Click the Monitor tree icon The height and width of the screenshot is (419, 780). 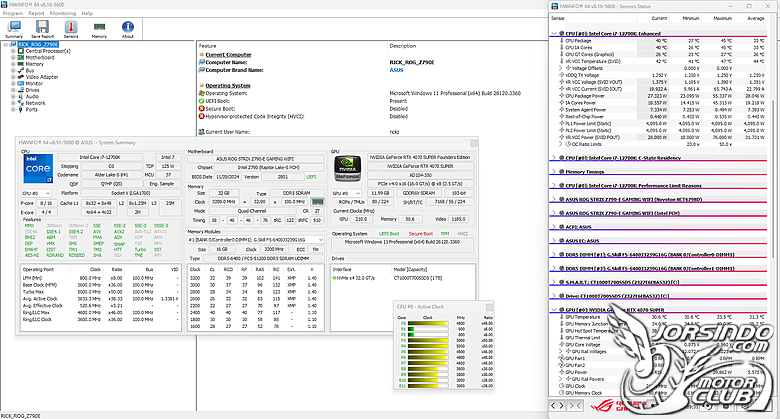pos(21,84)
